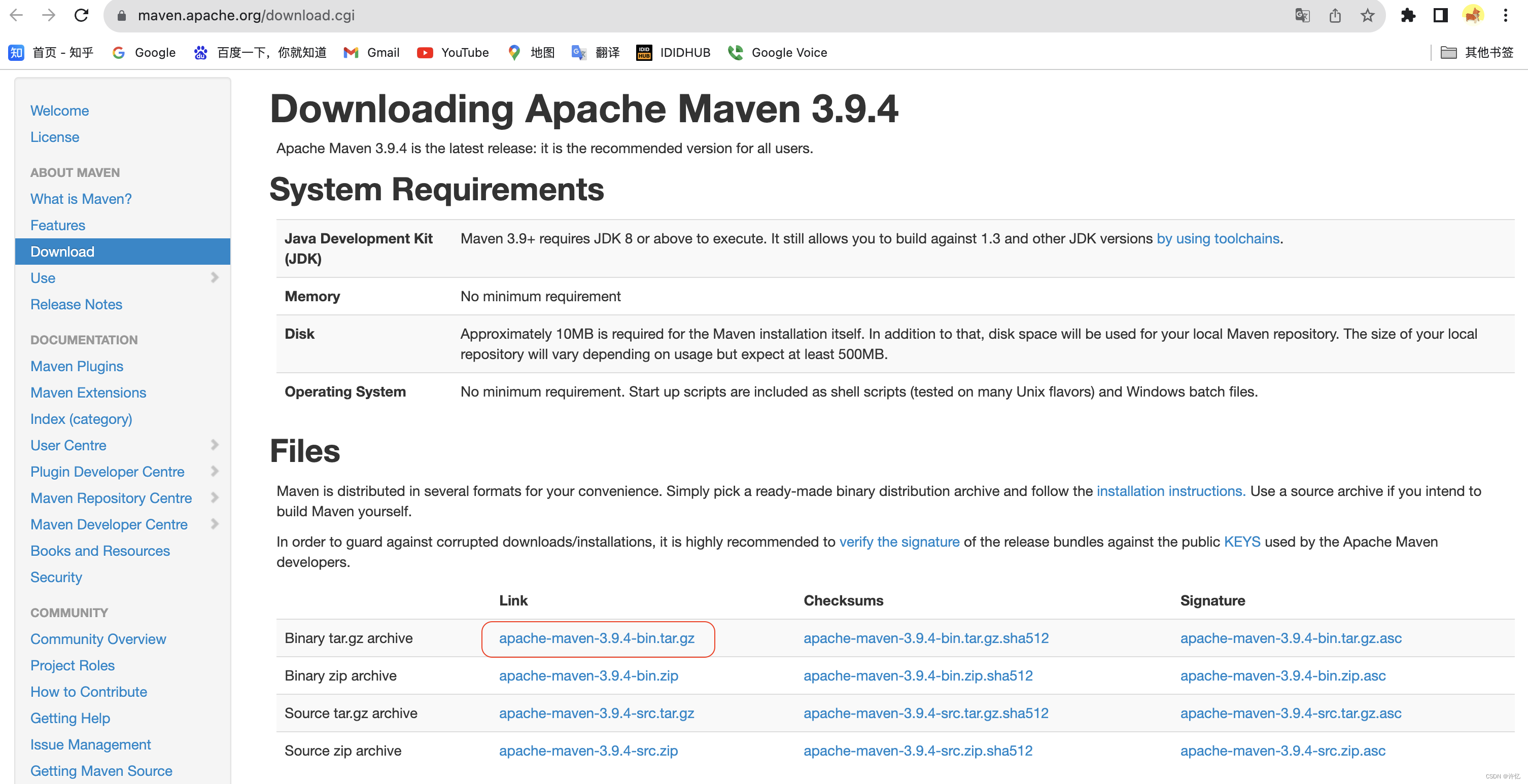Download apache-maven-3.9.4-src.tar.gz

(x=596, y=714)
